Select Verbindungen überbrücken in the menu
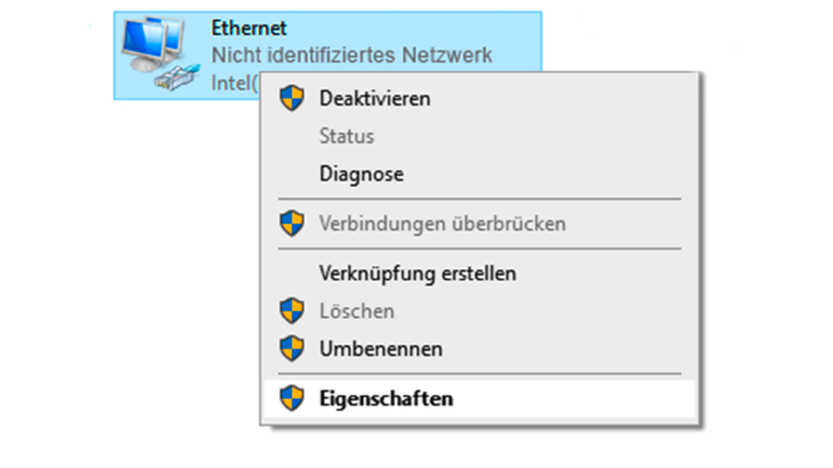The height and width of the screenshot is (468, 833). [x=442, y=223]
